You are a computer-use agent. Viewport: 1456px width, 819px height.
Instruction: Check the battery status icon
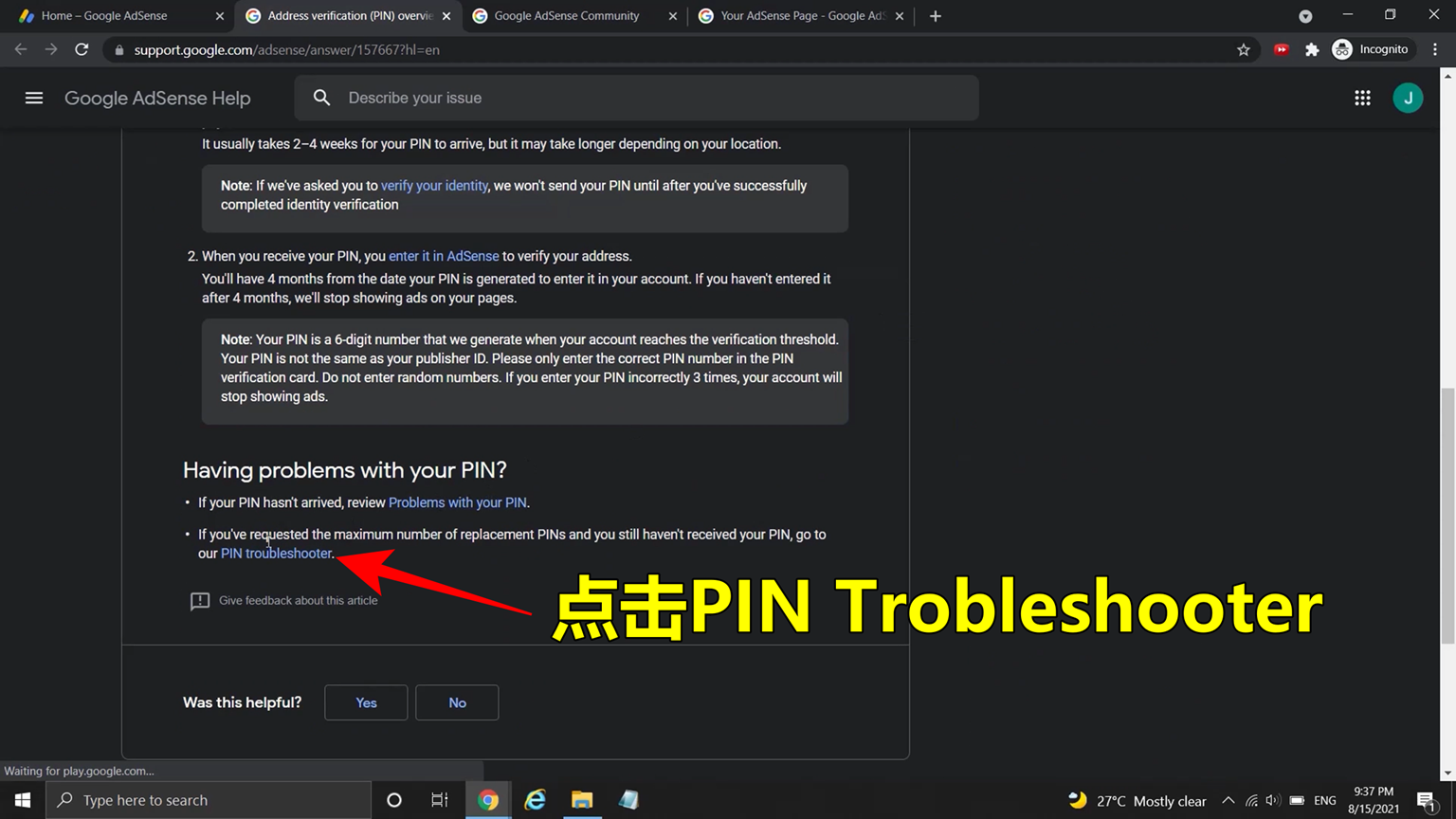pyautogui.click(x=1297, y=801)
